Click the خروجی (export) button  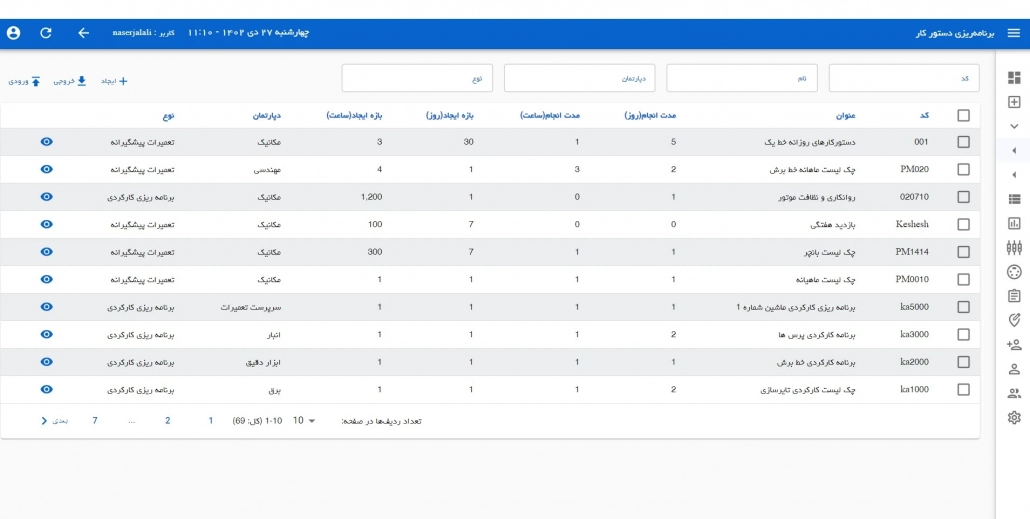pos(70,81)
